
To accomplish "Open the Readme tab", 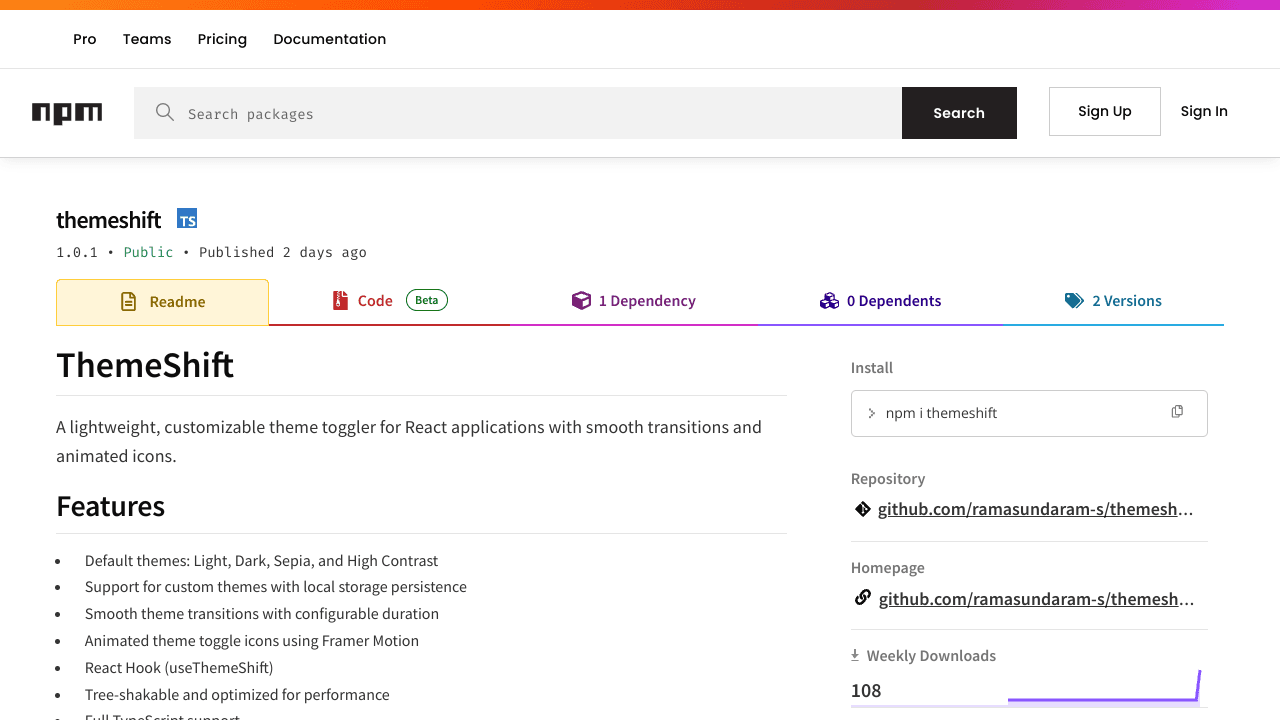I will pos(162,302).
